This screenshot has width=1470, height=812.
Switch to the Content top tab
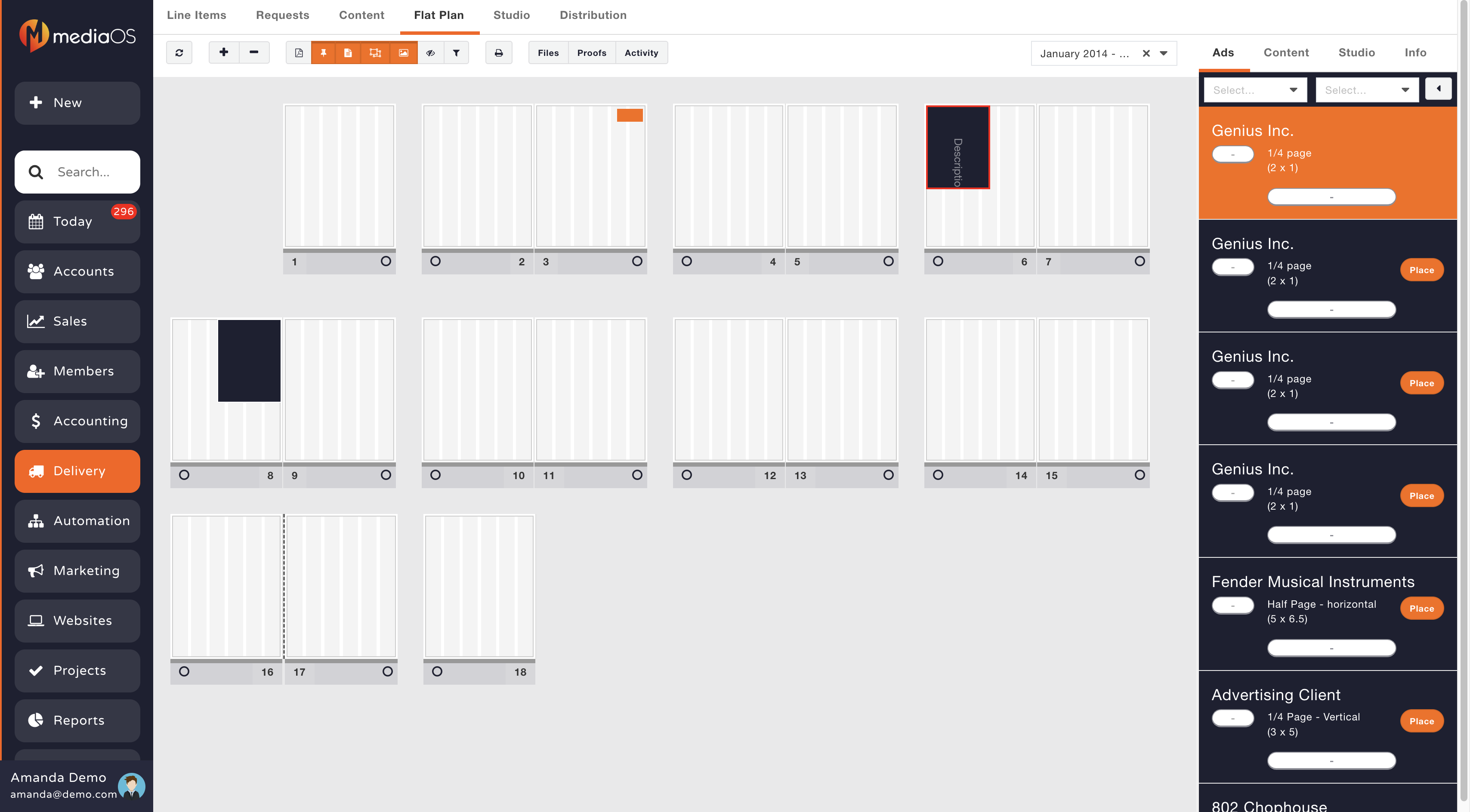tap(361, 15)
